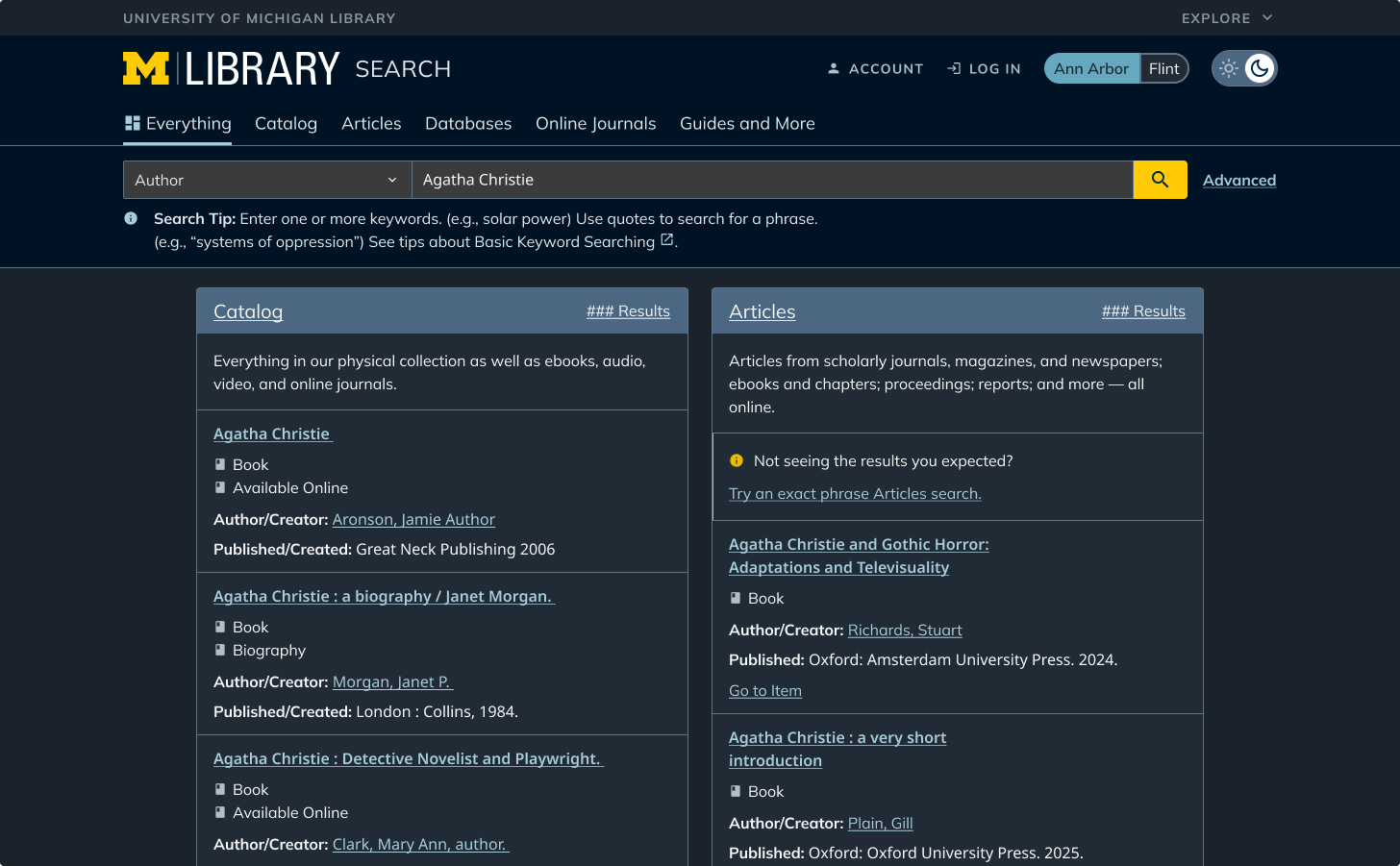The image size is (1400, 866).
Task: Click the Basic Keyword Searching tips link
Action: (x=564, y=241)
